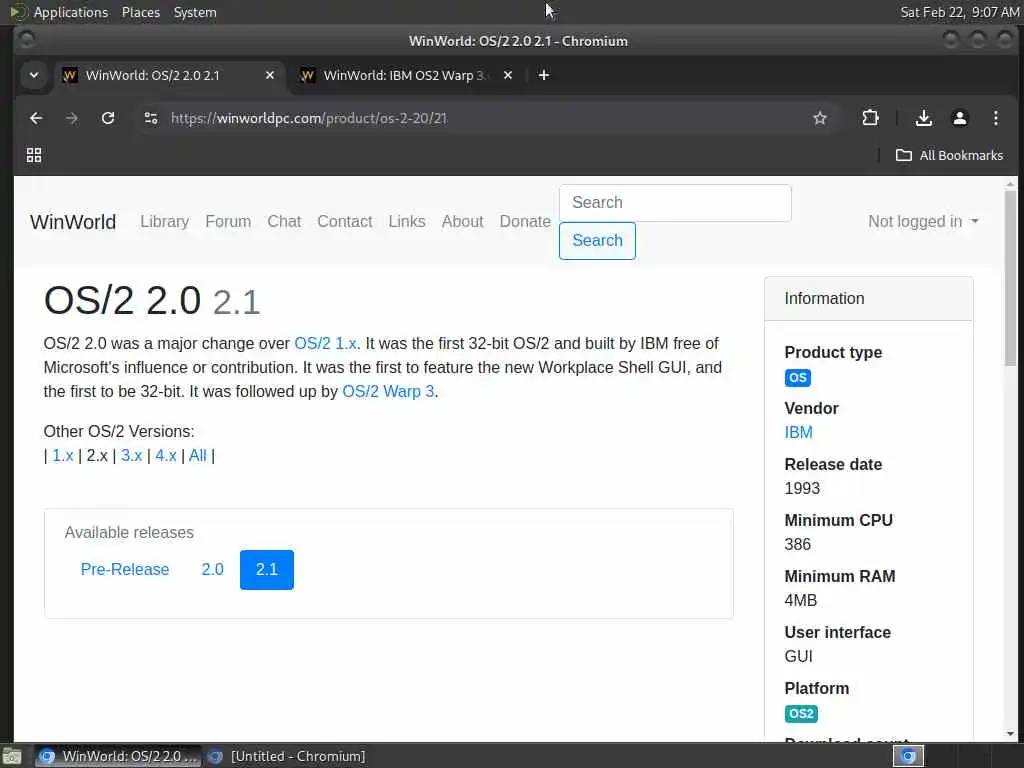This screenshot has width=1024, height=768.
Task: Open the All Bookmarks folder
Action: coord(949,155)
